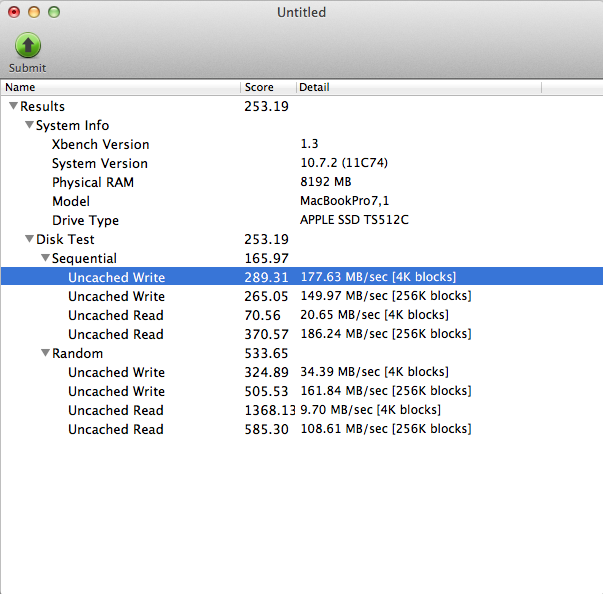
Task: Select Uncached Read row scoring 585.30
Action: (x=302, y=429)
